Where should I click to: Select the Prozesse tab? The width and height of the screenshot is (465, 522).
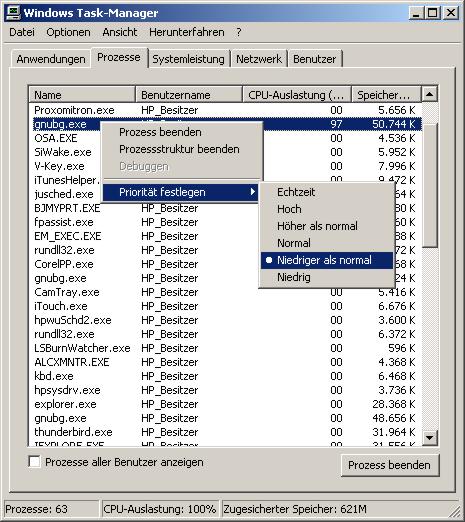119,57
